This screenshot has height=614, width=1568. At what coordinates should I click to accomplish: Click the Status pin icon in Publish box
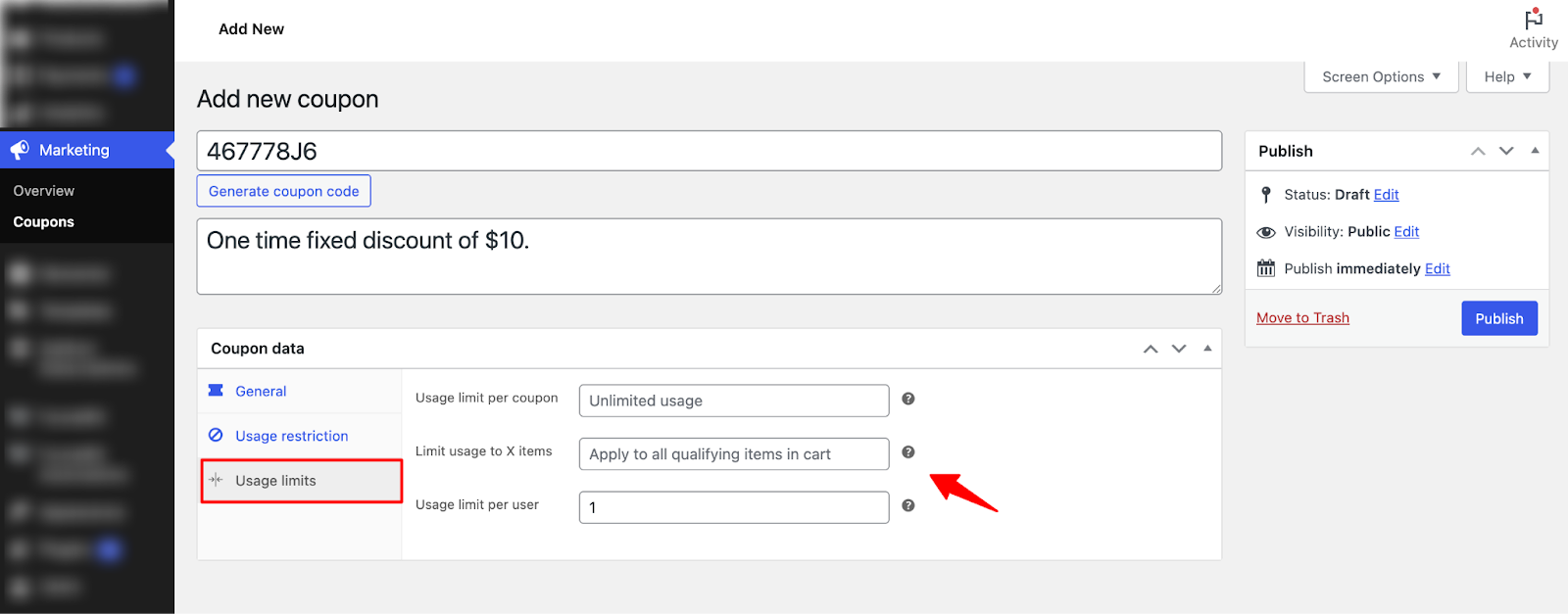coord(1266,195)
